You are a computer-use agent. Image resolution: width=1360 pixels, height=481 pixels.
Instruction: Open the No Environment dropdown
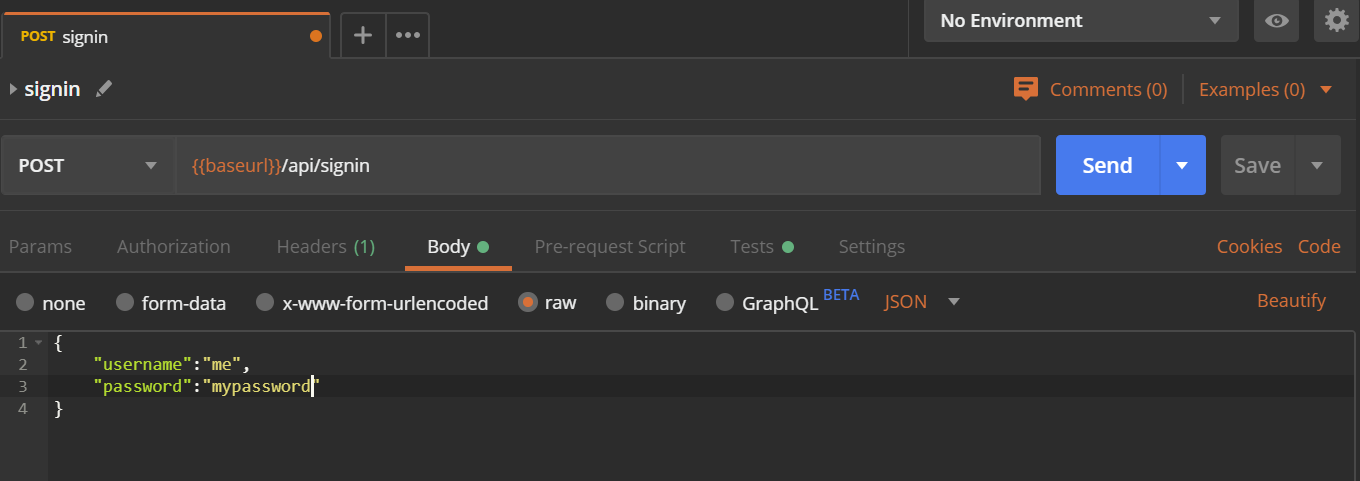(x=1081, y=21)
